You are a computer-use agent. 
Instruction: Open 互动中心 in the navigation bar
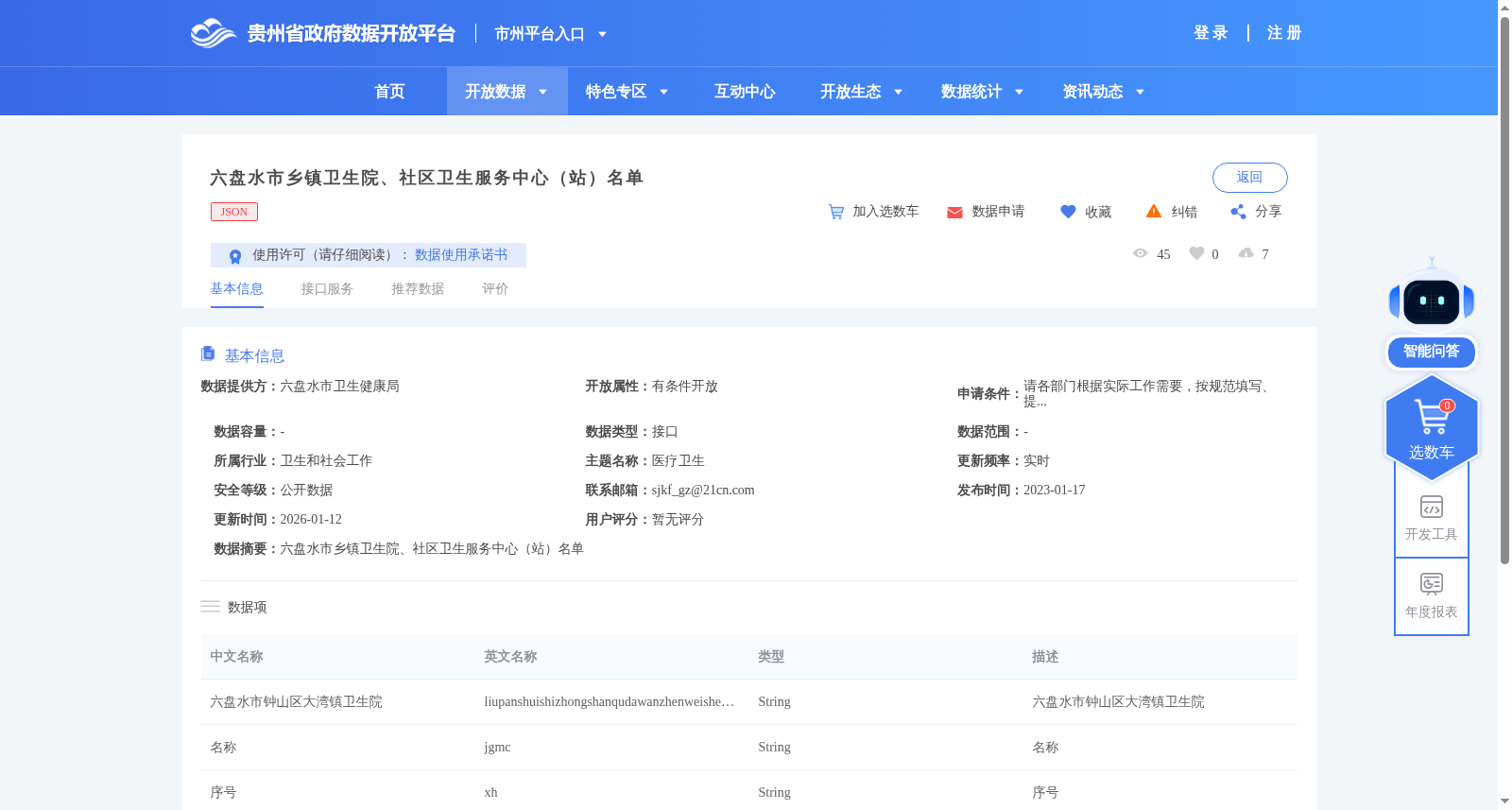745,92
